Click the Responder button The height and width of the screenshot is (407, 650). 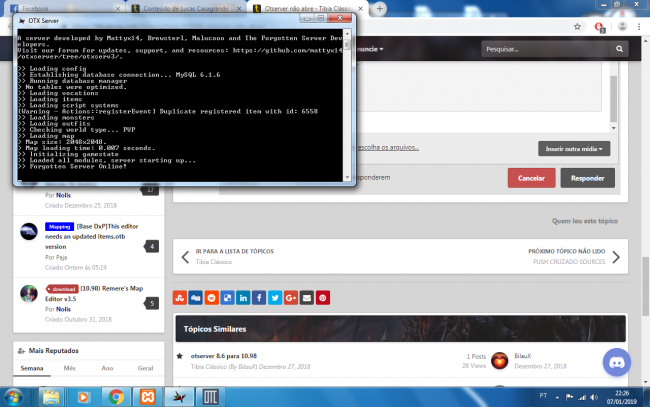pos(587,178)
